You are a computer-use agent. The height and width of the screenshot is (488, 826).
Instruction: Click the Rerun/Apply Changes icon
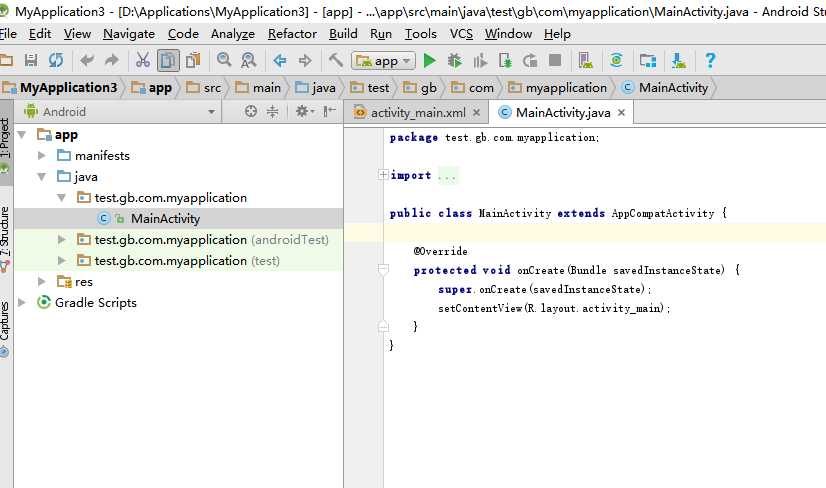[530, 61]
